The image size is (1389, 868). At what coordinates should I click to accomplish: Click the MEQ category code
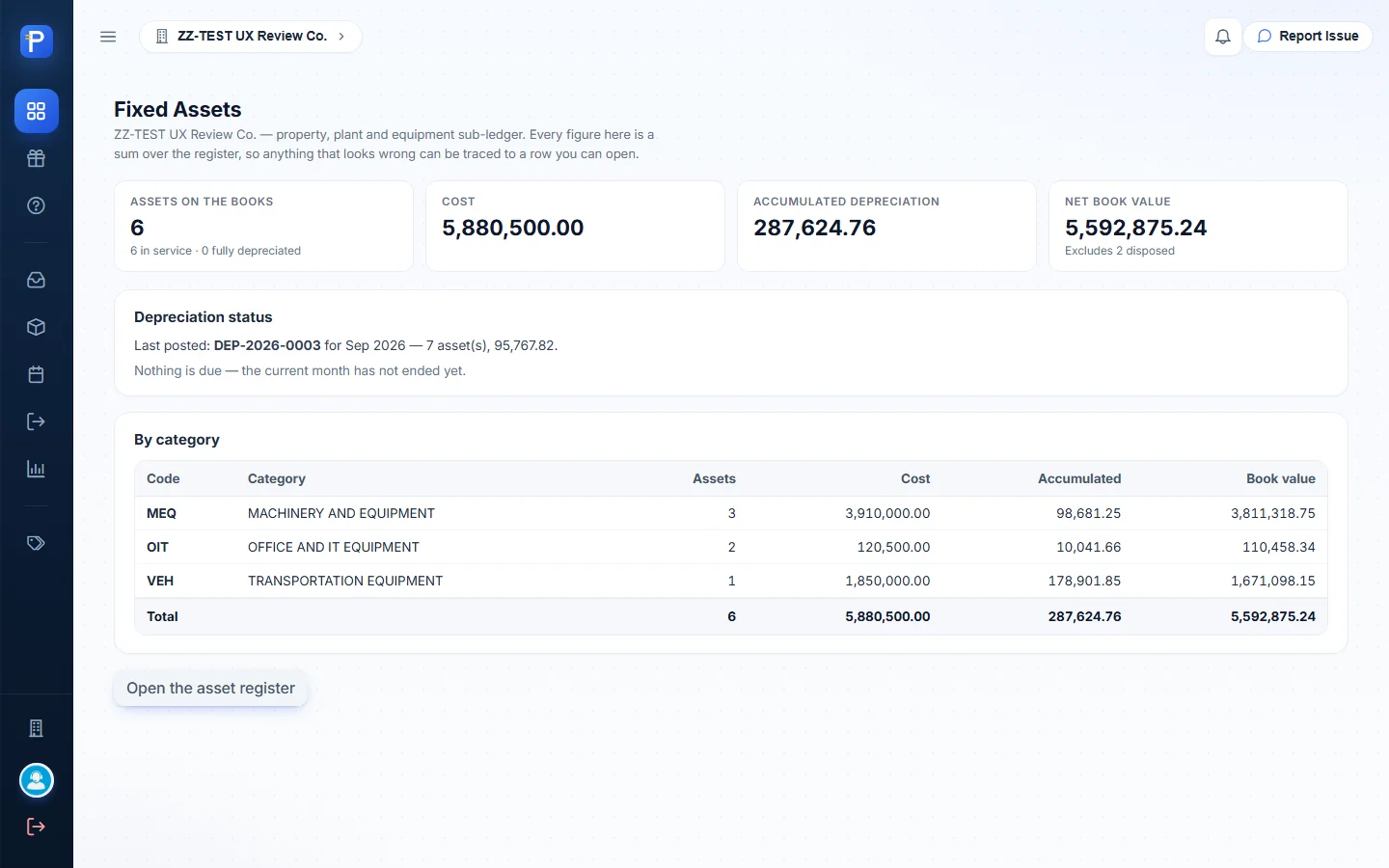point(161,513)
